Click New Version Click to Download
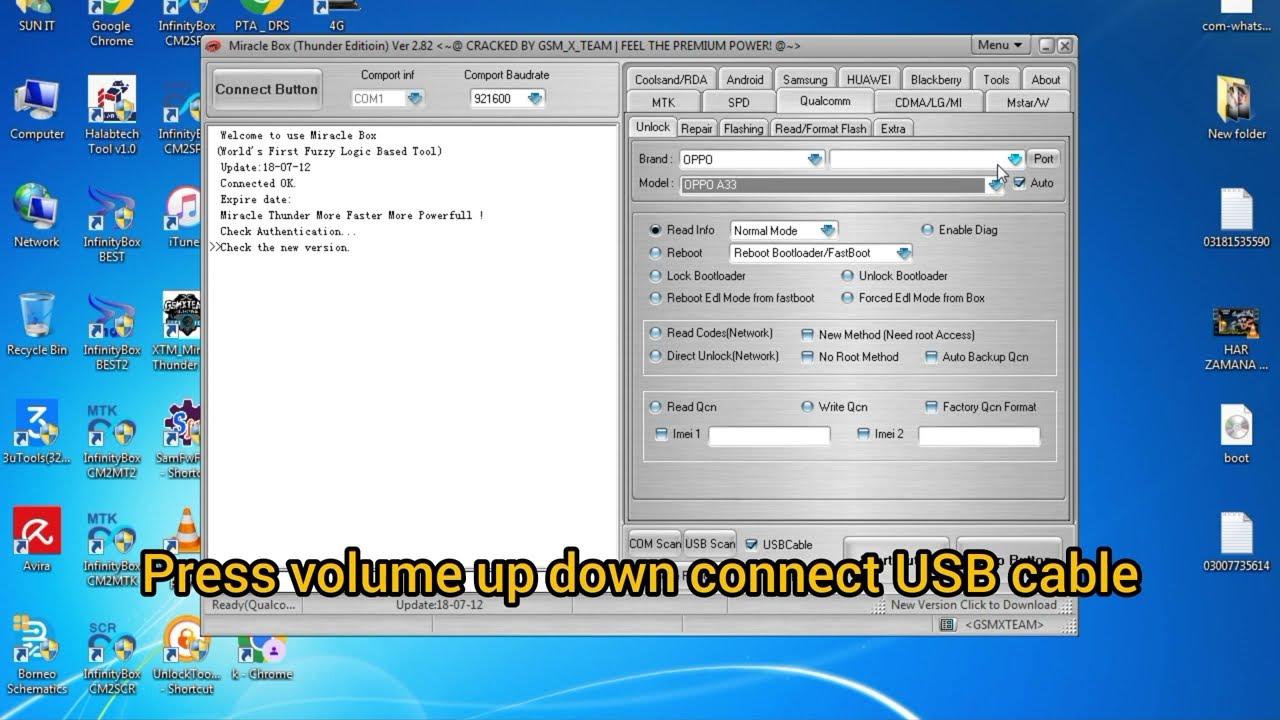The height and width of the screenshot is (720, 1280). (974, 605)
